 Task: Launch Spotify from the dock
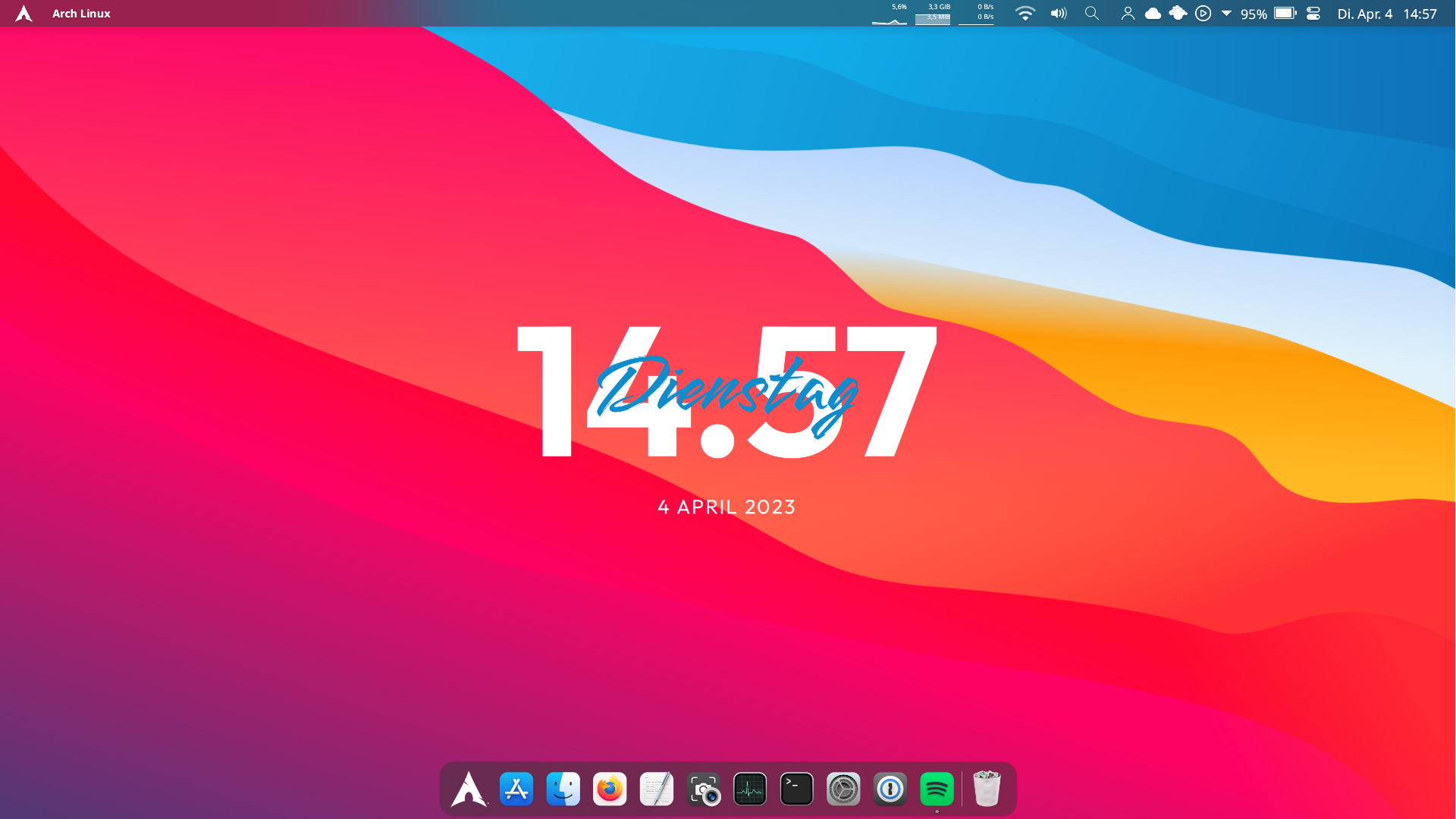pos(937,789)
